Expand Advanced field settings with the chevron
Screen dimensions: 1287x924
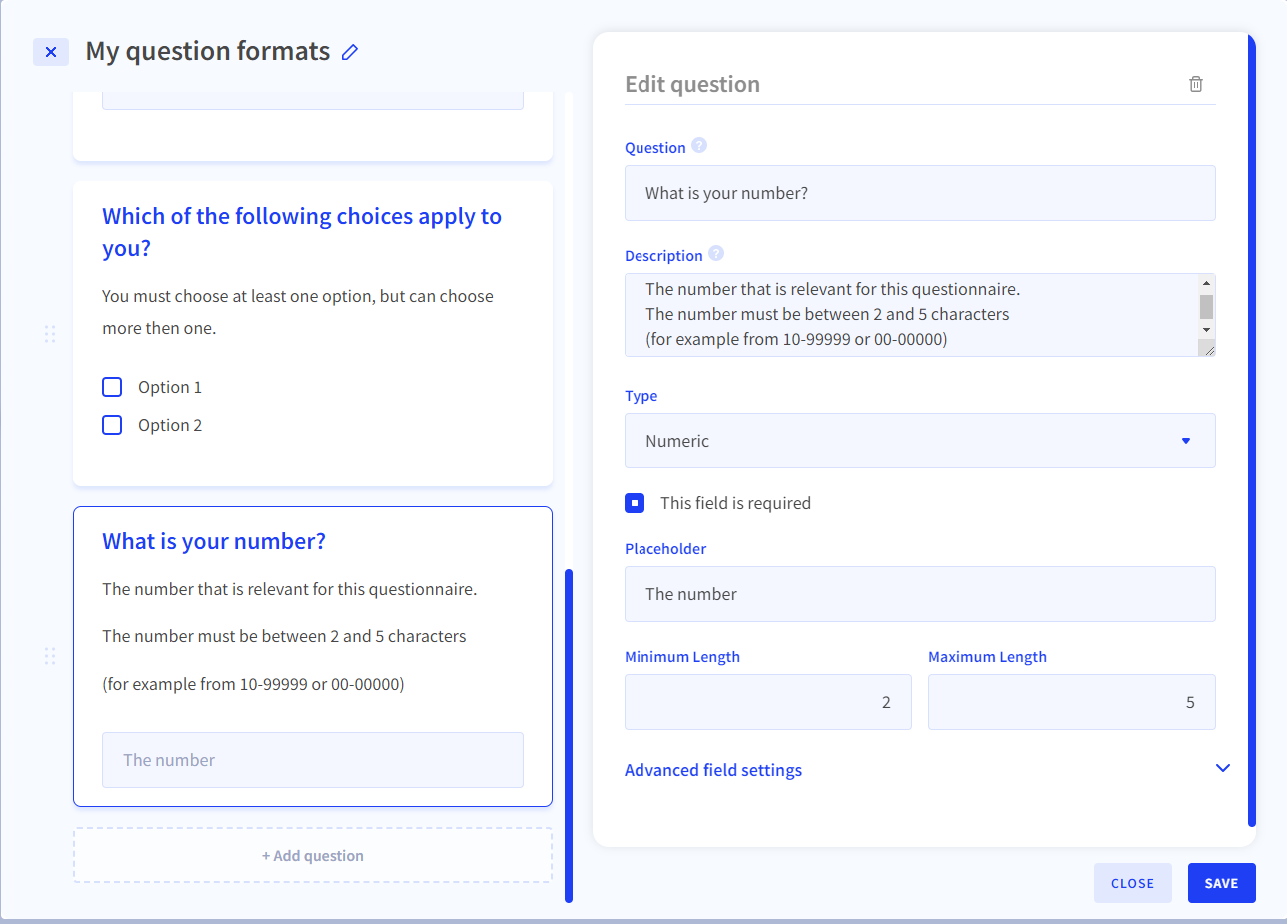pos(1222,768)
